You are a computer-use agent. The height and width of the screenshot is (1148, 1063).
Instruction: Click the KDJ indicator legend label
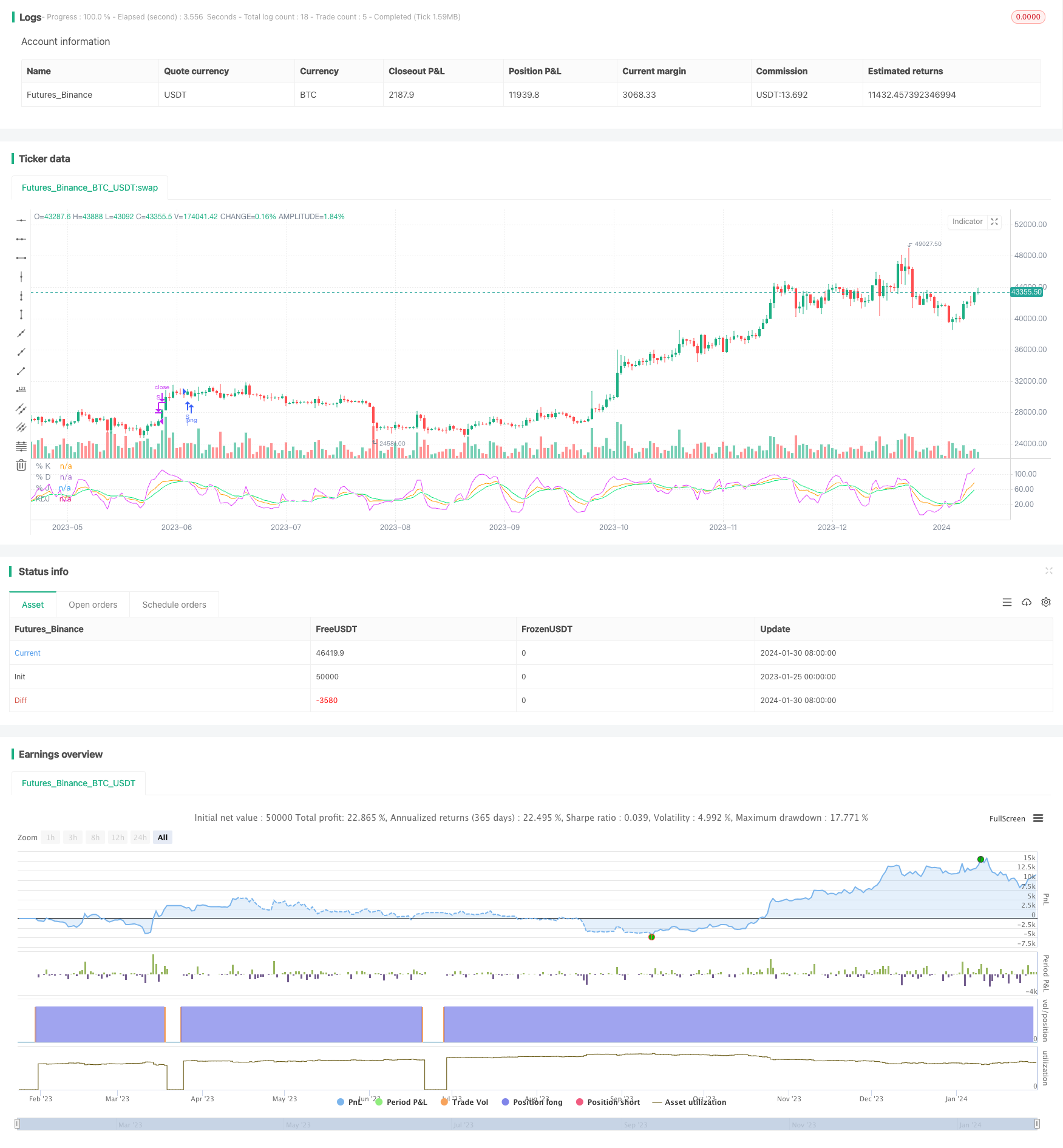click(42, 499)
